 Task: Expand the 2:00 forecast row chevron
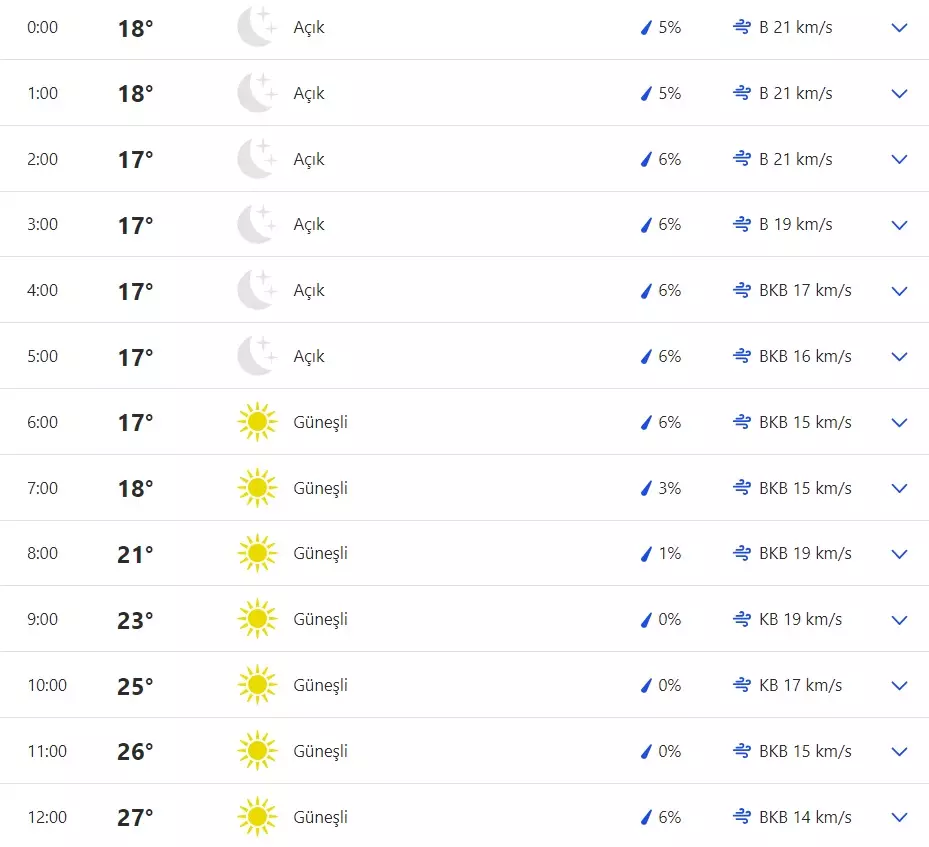pos(899,159)
